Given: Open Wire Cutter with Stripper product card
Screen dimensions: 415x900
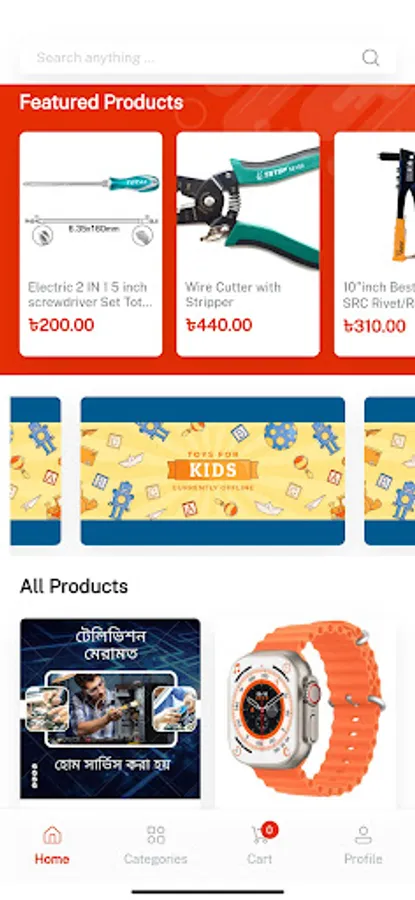Looking at the screenshot, I should (x=248, y=244).
